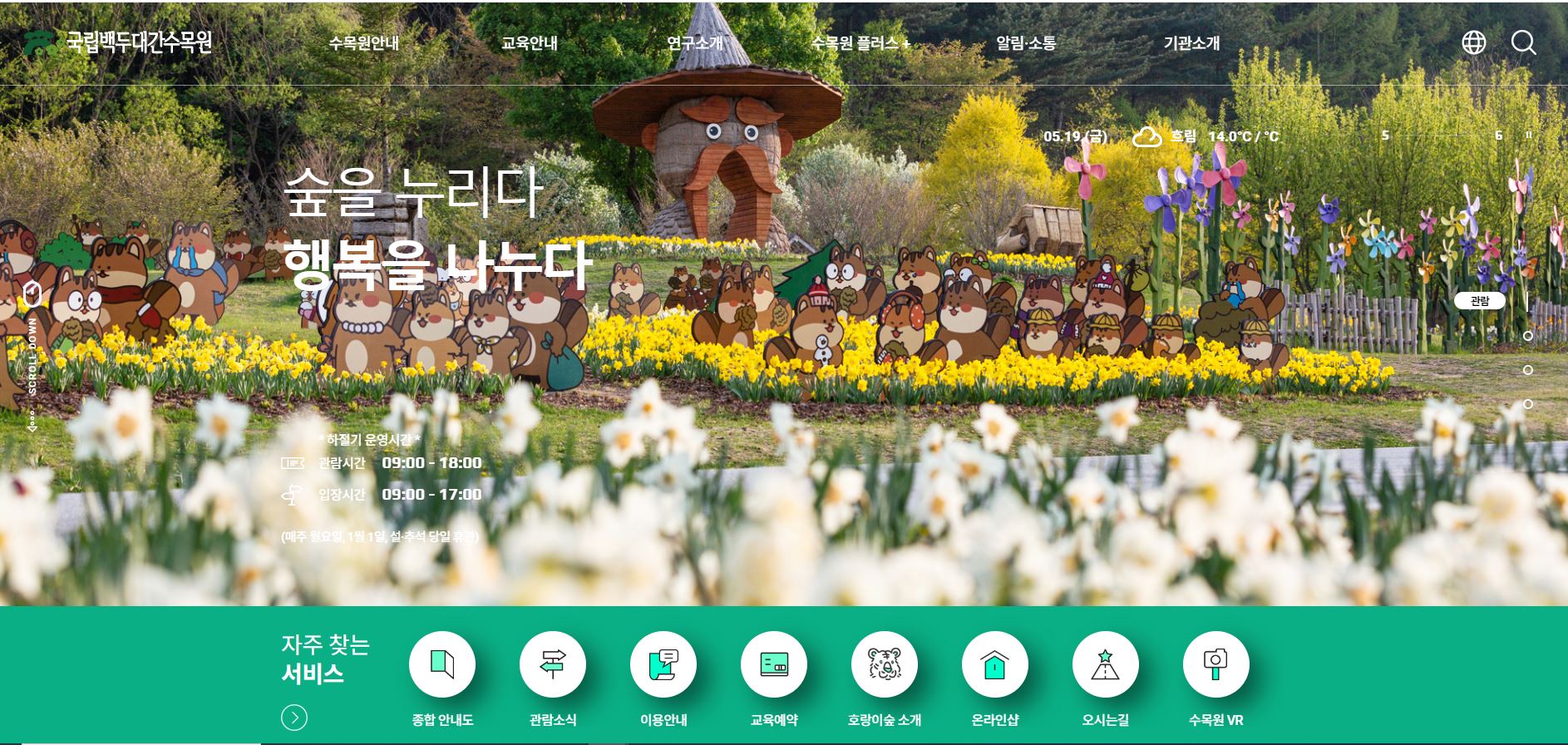
Task: Open the language selection globe
Action: (x=1473, y=42)
